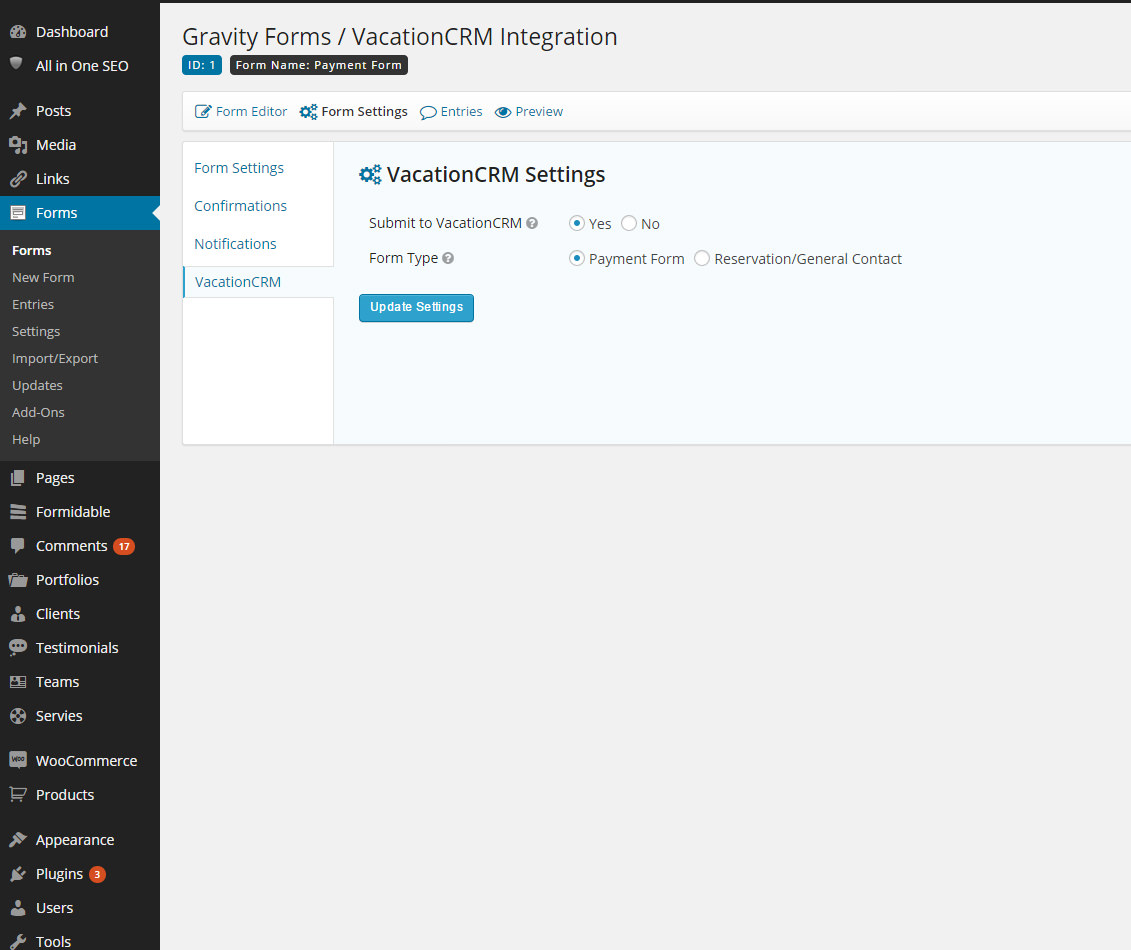Click the Entries speech bubble icon

point(428,113)
